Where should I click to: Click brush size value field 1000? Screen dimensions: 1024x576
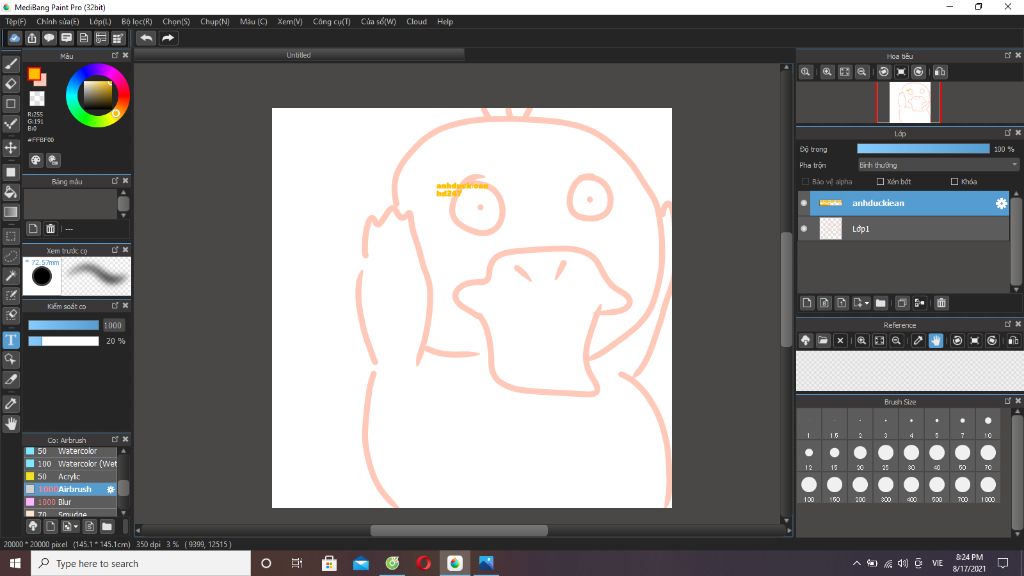click(x=113, y=325)
